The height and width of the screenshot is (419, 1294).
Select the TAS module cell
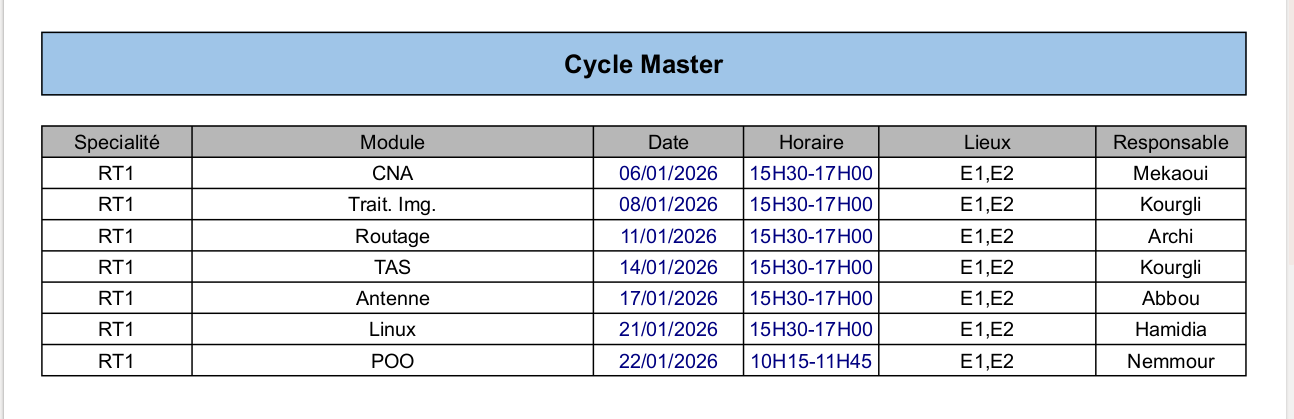392,268
